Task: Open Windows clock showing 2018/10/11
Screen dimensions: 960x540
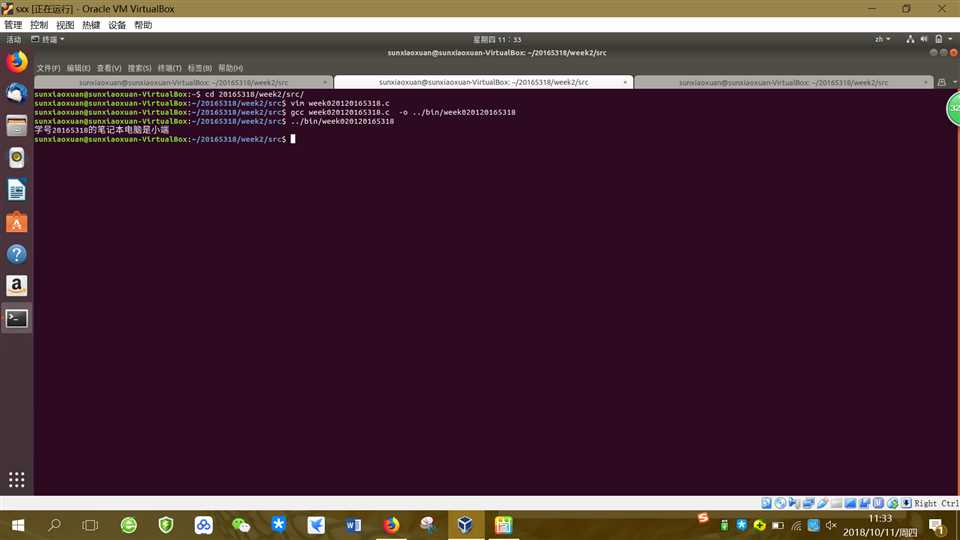Action: click(x=880, y=525)
